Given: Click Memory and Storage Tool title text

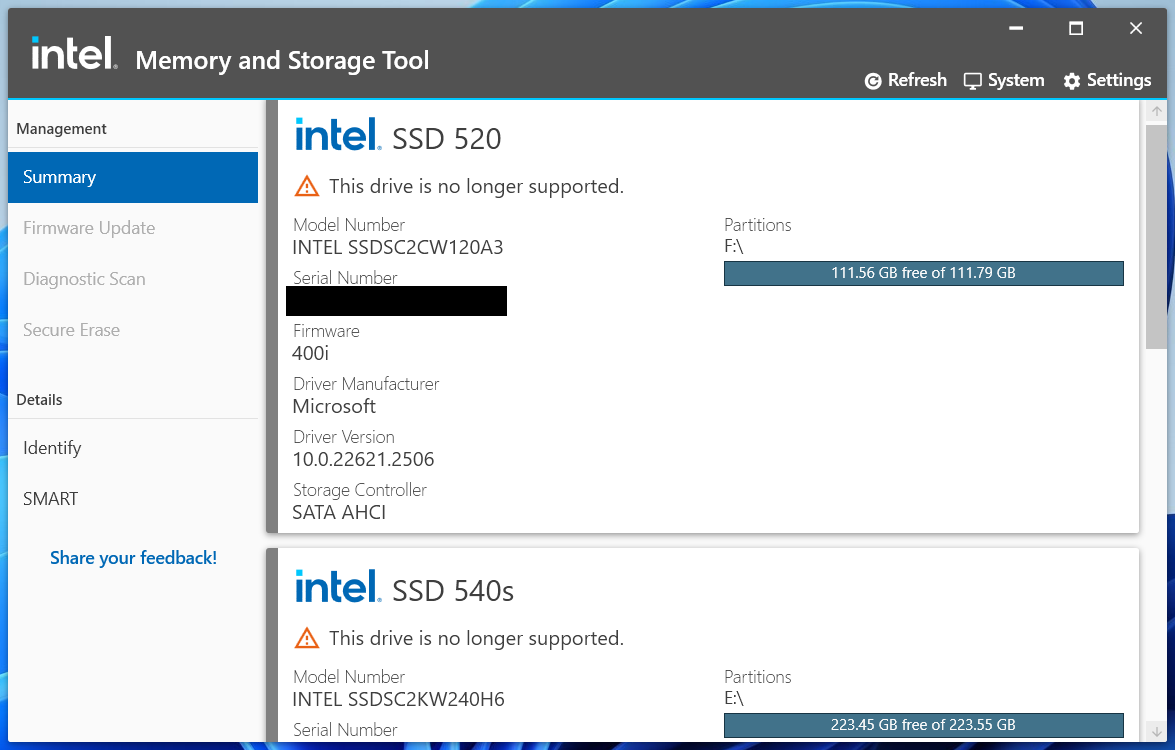Looking at the screenshot, I should pyautogui.click(x=283, y=60).
